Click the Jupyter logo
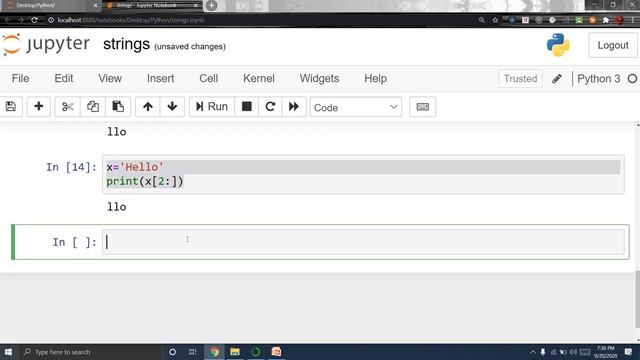The width and height of the screenshot is (640, 360). click(46, 44)
